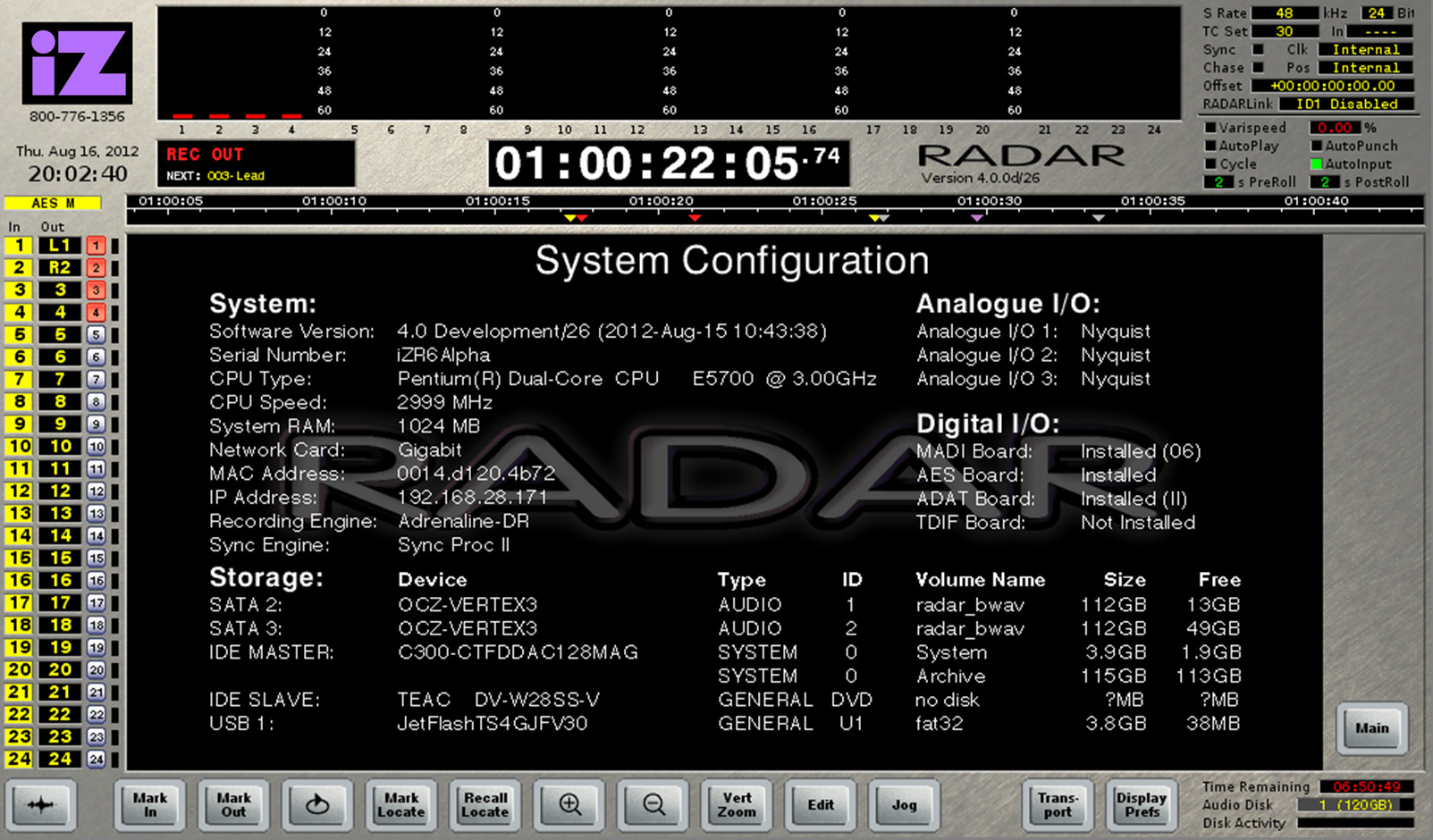Open the Pos Internal selector
Screen dimensions: 1433x840
tap(1365, 67)
